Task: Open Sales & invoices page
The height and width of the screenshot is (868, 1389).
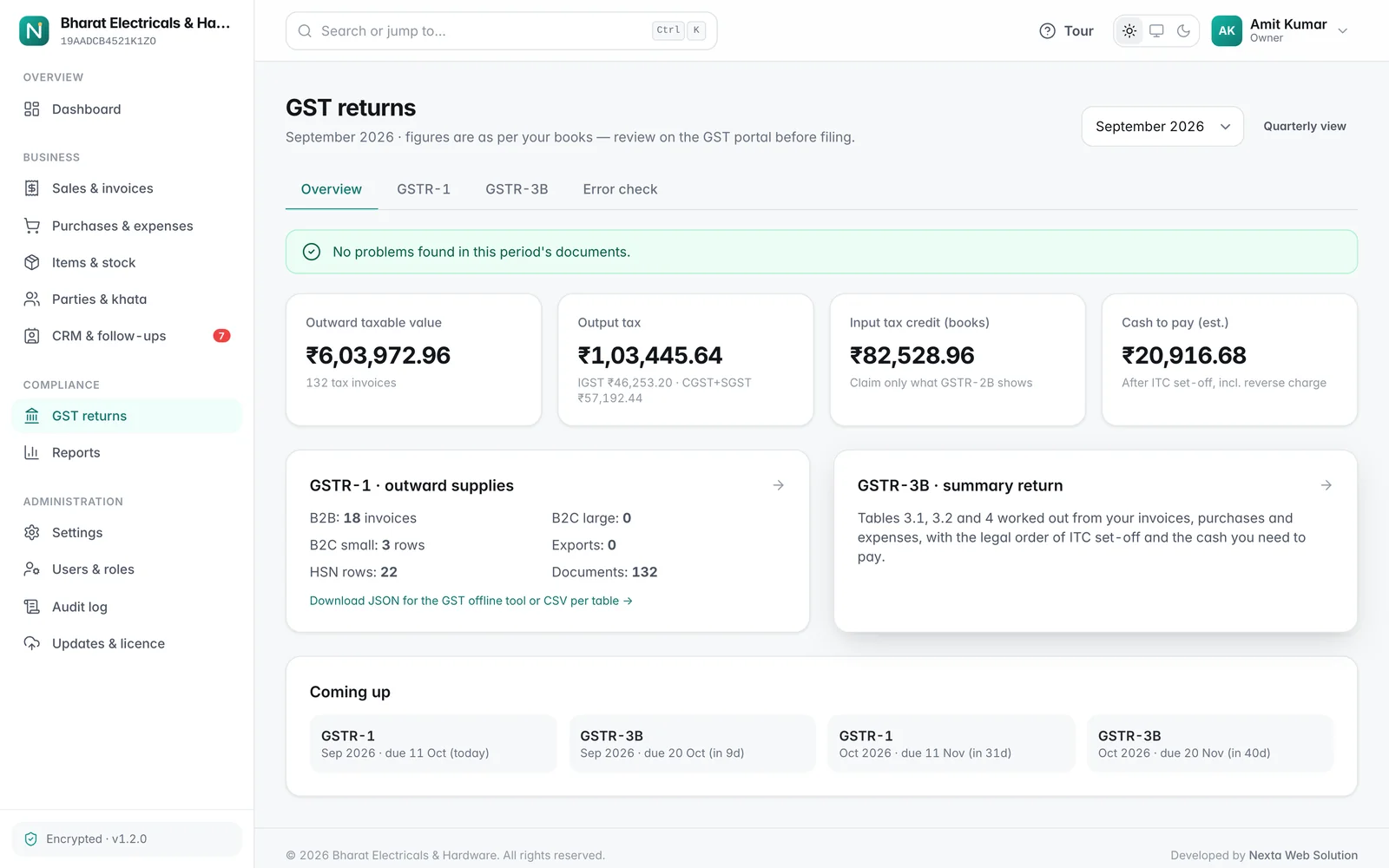Action: 127,188
